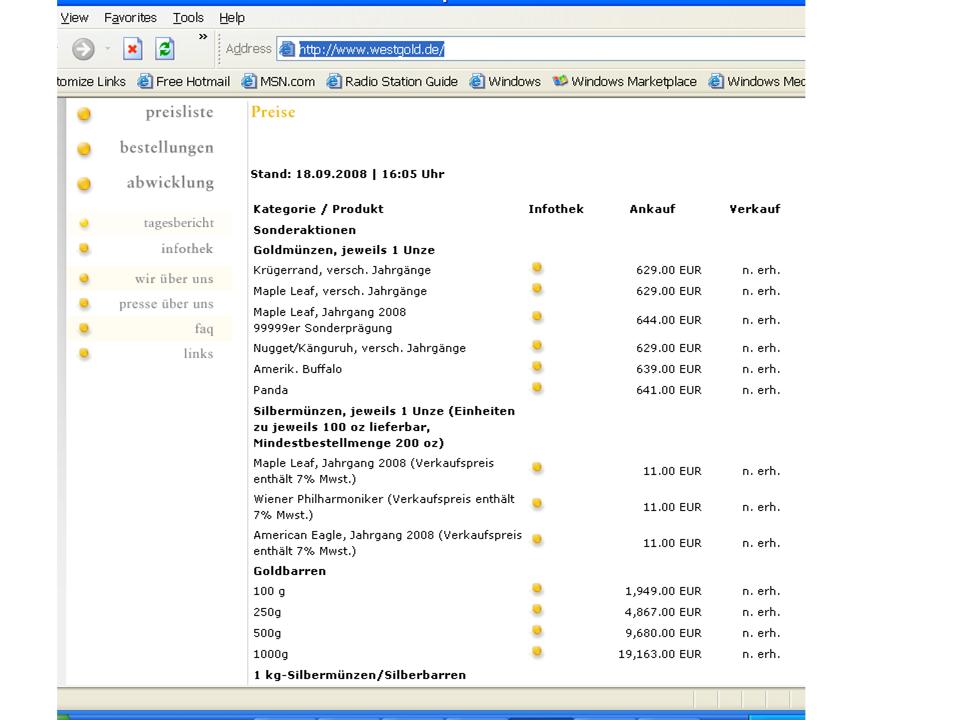
Task: Click the Free Hotmail page icon
Action: tap(145, 81)
